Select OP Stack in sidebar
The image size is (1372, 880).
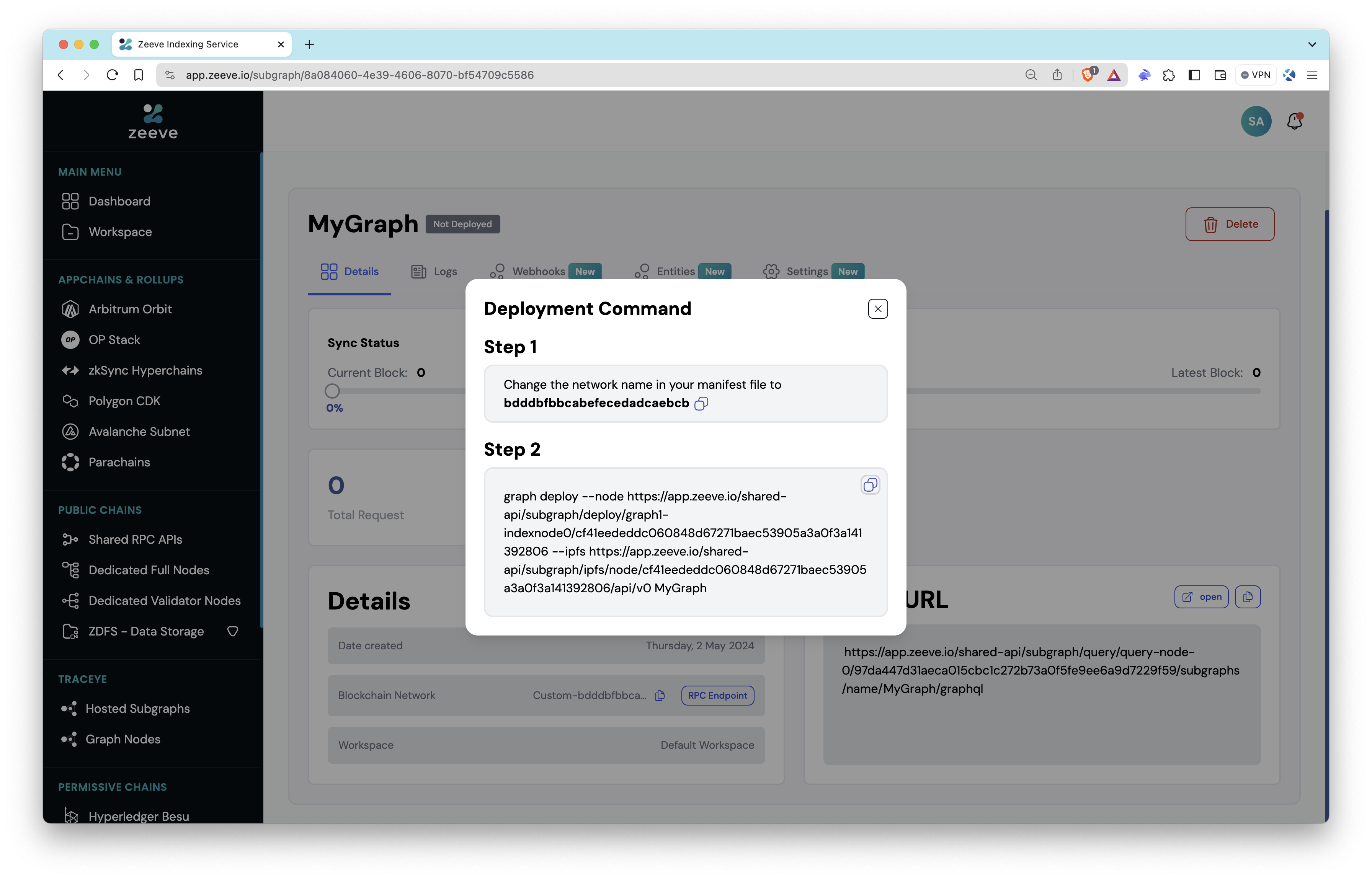(114, 340)
